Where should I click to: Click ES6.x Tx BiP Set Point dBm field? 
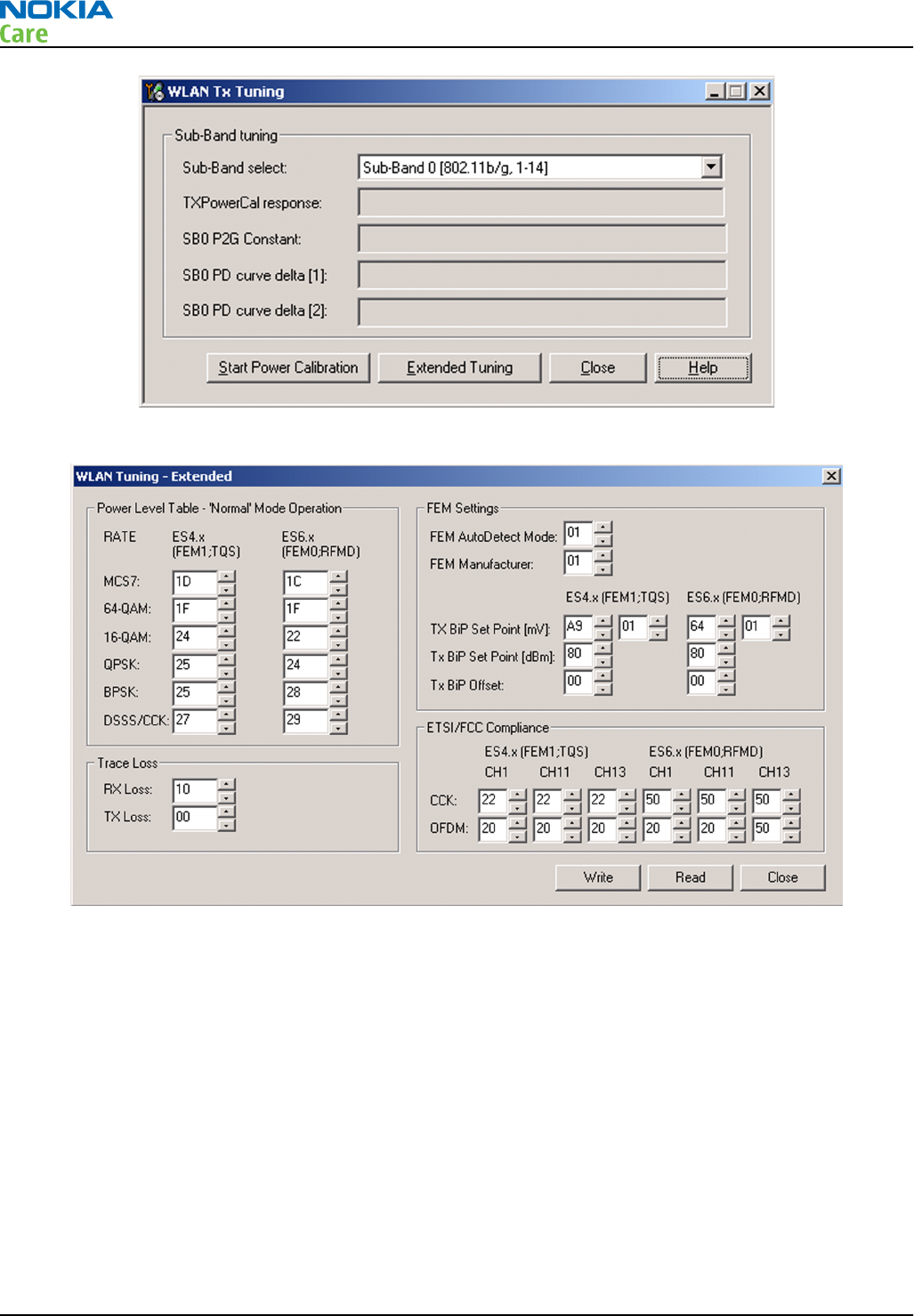(x=702, y=655)
